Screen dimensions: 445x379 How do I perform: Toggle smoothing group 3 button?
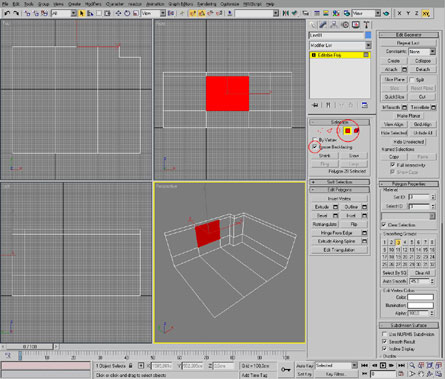click(398, 242)
